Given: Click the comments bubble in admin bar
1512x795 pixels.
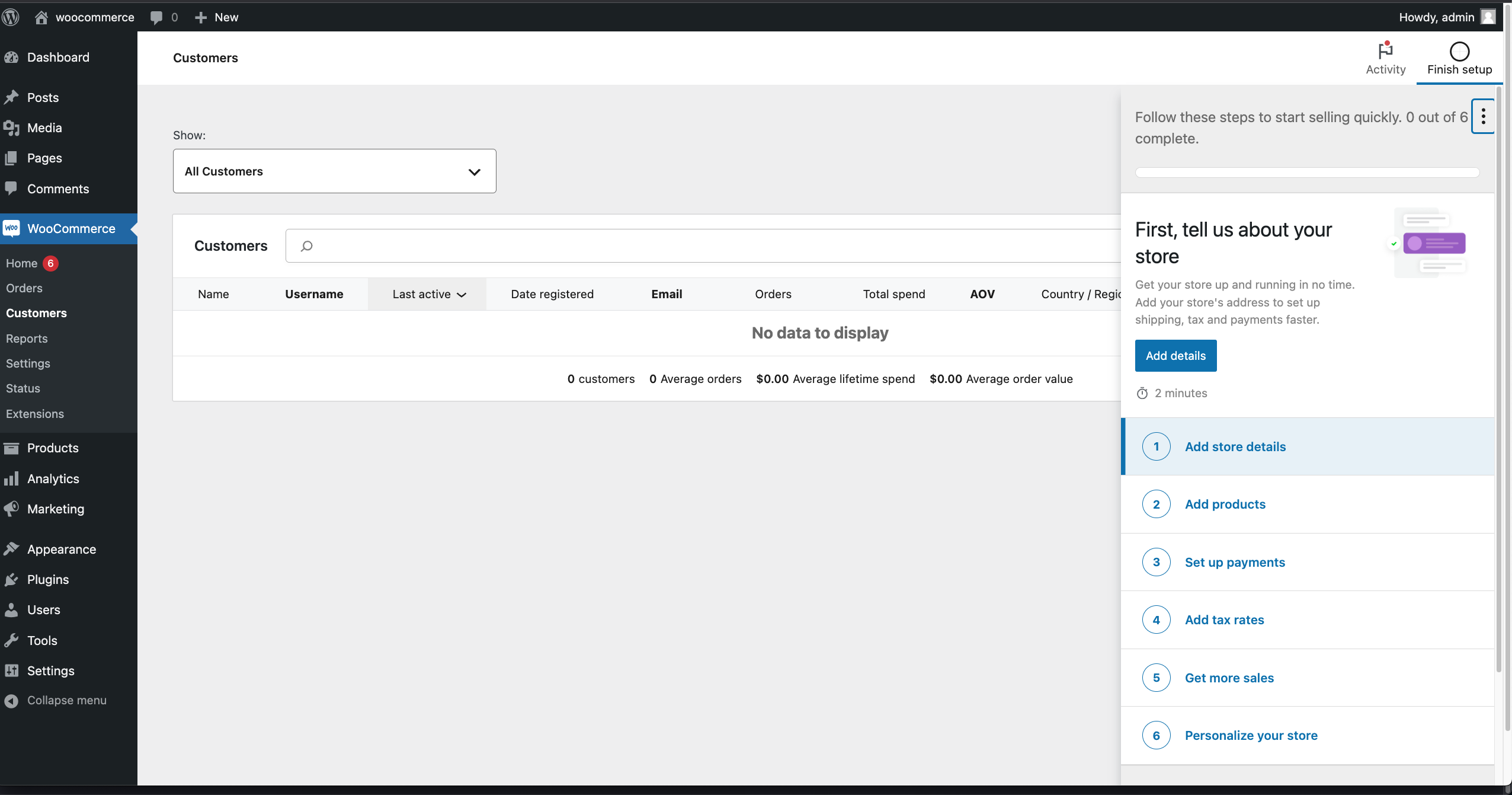Looking at the screenshot, I should [156, 17].
